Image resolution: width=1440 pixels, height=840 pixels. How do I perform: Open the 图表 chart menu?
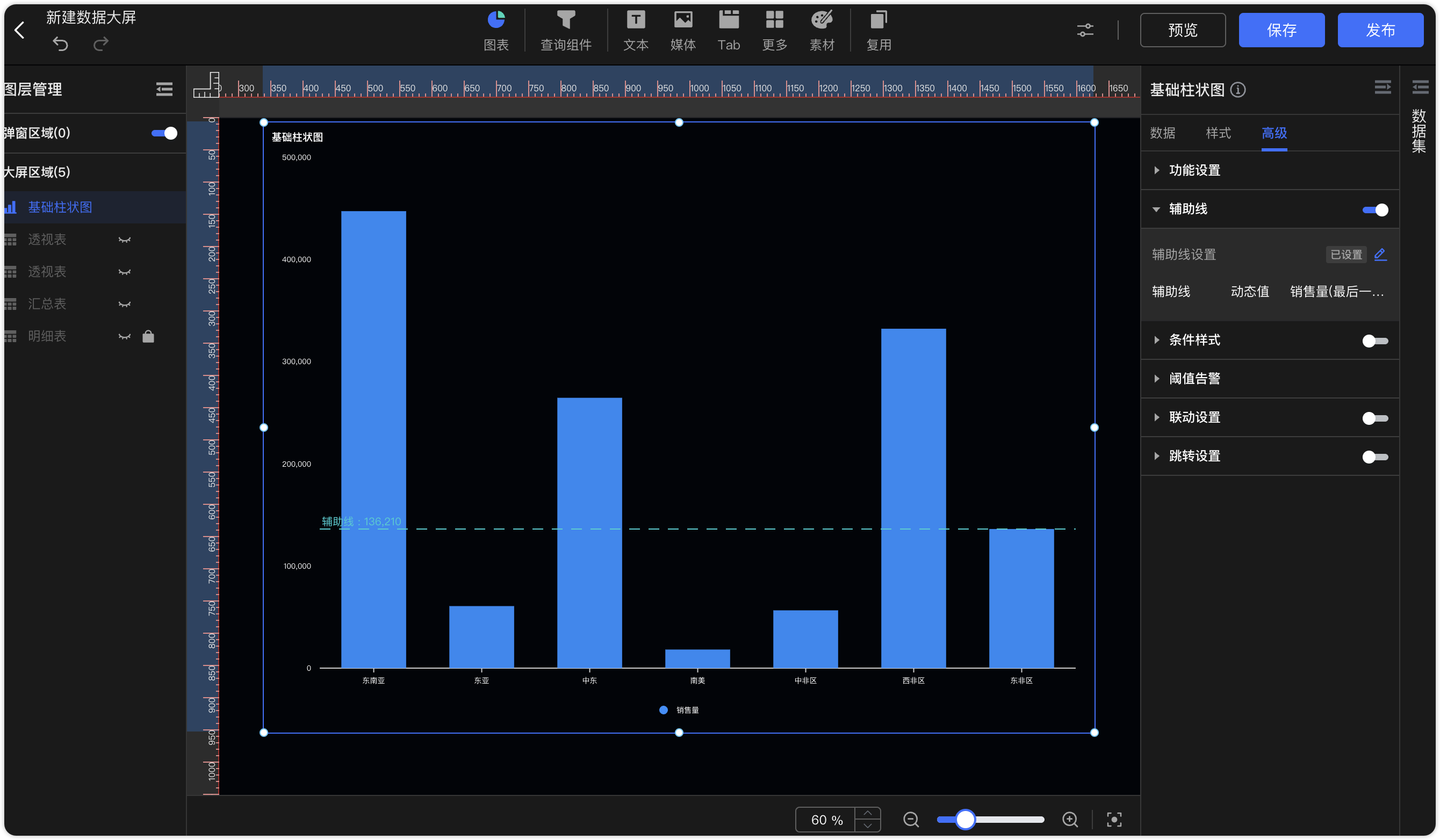click(x=496, y=31)
